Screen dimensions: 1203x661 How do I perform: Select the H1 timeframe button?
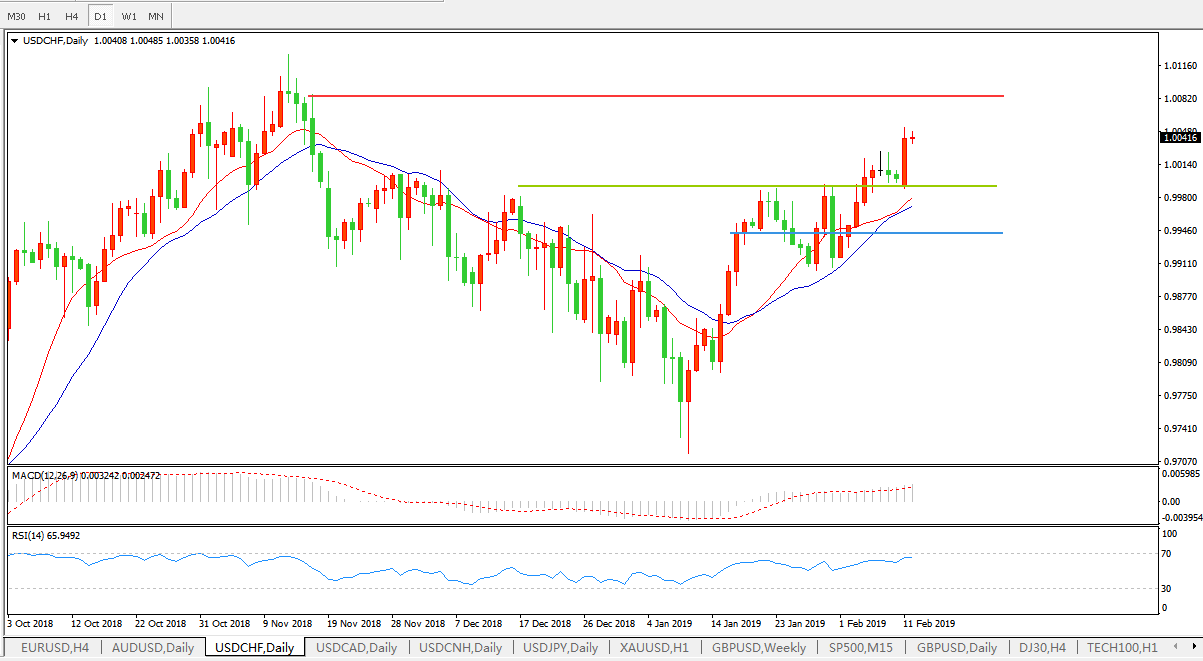point(44,16)
